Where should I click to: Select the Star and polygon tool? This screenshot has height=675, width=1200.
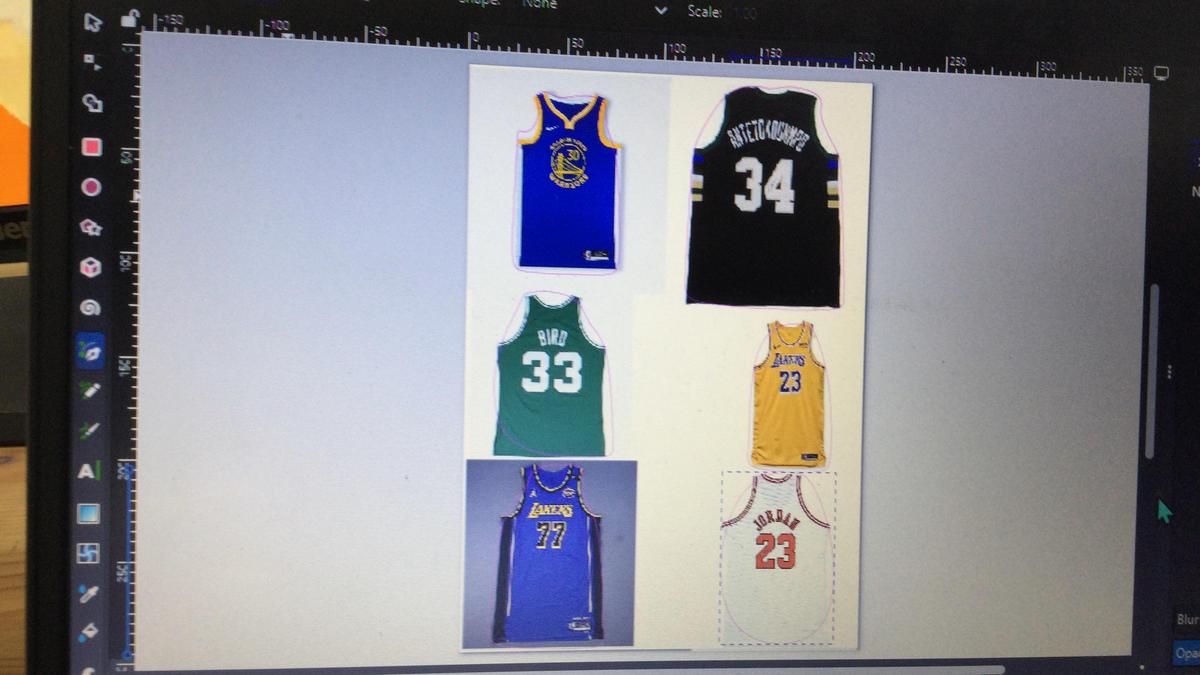pos(91,227)
